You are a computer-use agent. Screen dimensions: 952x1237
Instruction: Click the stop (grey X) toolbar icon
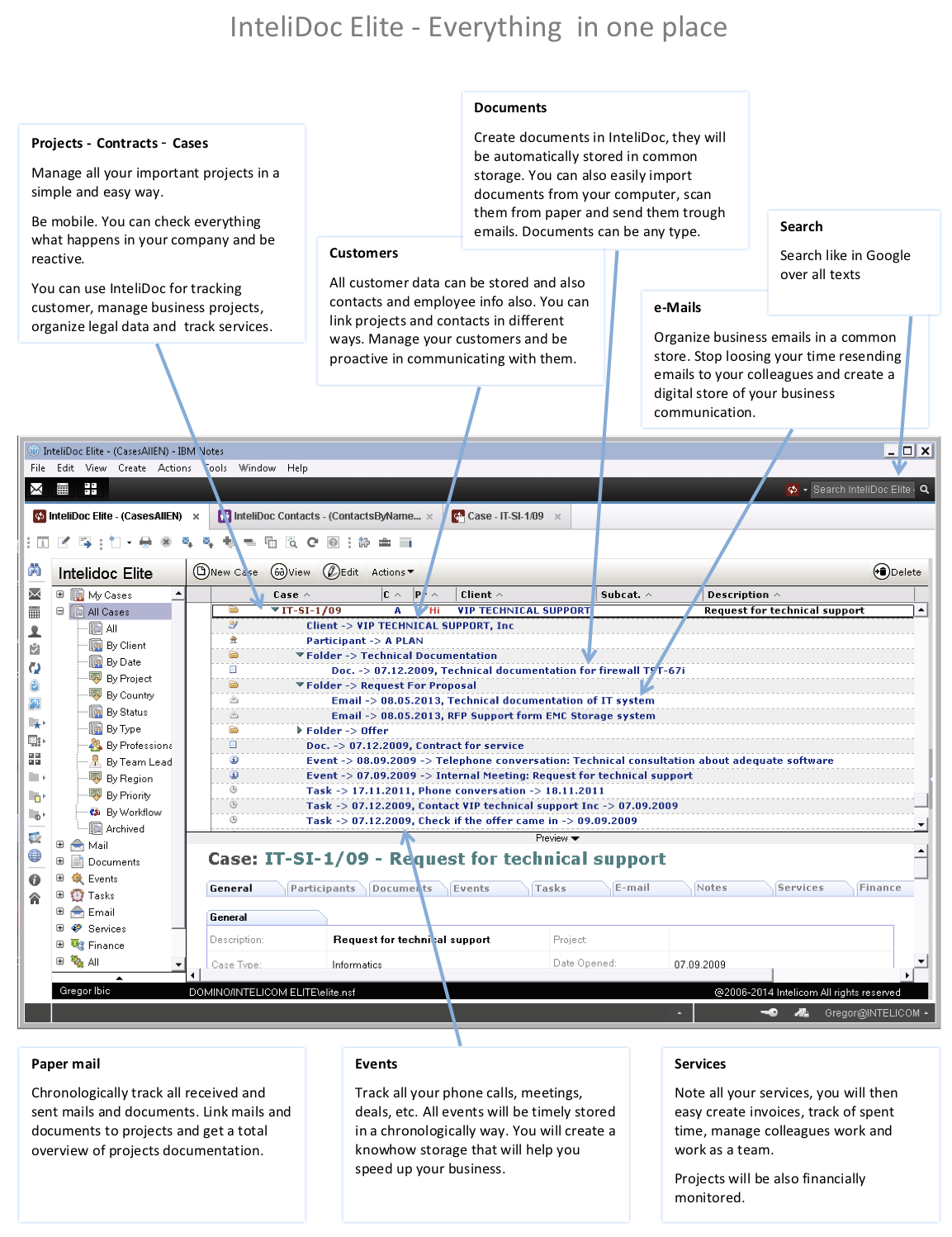click(x=166, y=543)
